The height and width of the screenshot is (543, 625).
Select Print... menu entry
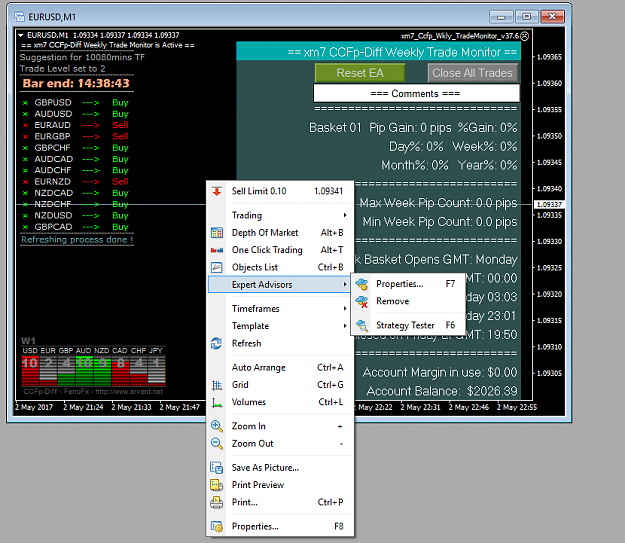280,502
